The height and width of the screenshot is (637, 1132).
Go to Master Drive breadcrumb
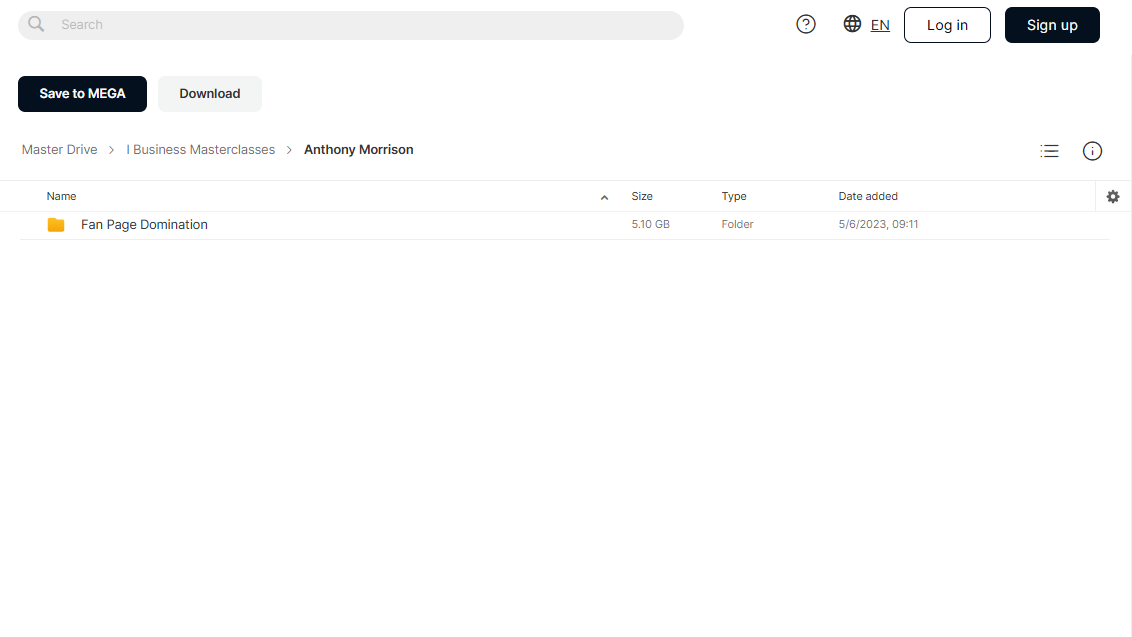[x=59, y=150]
